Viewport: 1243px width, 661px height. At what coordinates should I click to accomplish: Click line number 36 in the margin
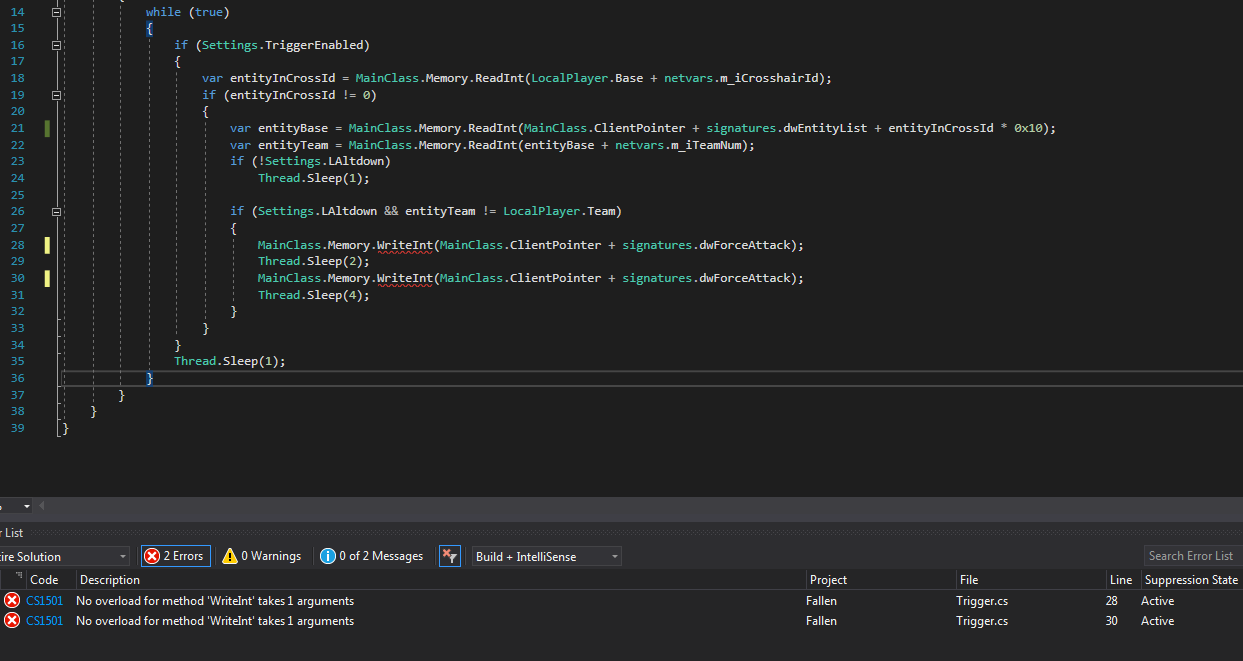(x=18, y=378)
